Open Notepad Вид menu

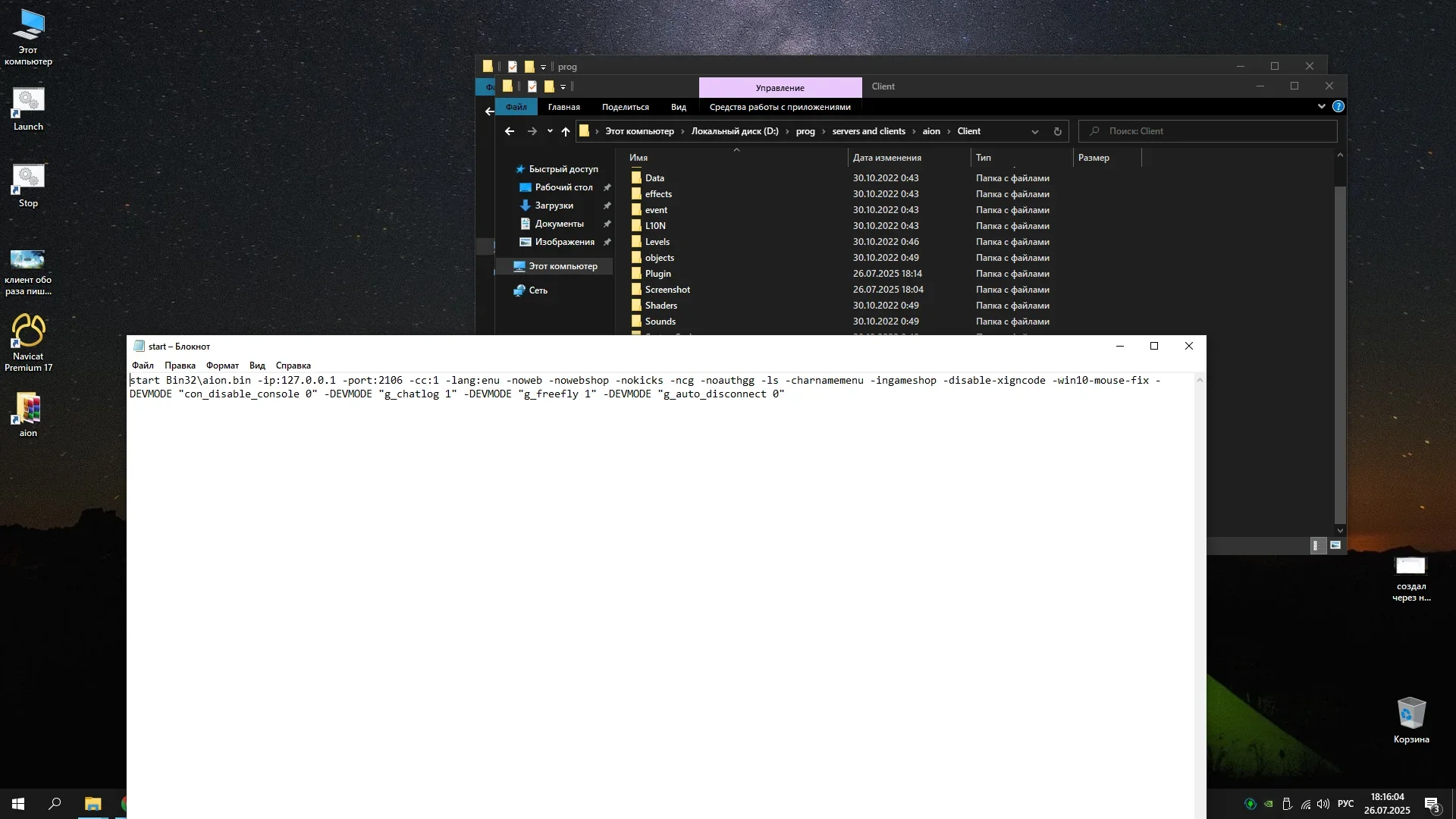257,365
